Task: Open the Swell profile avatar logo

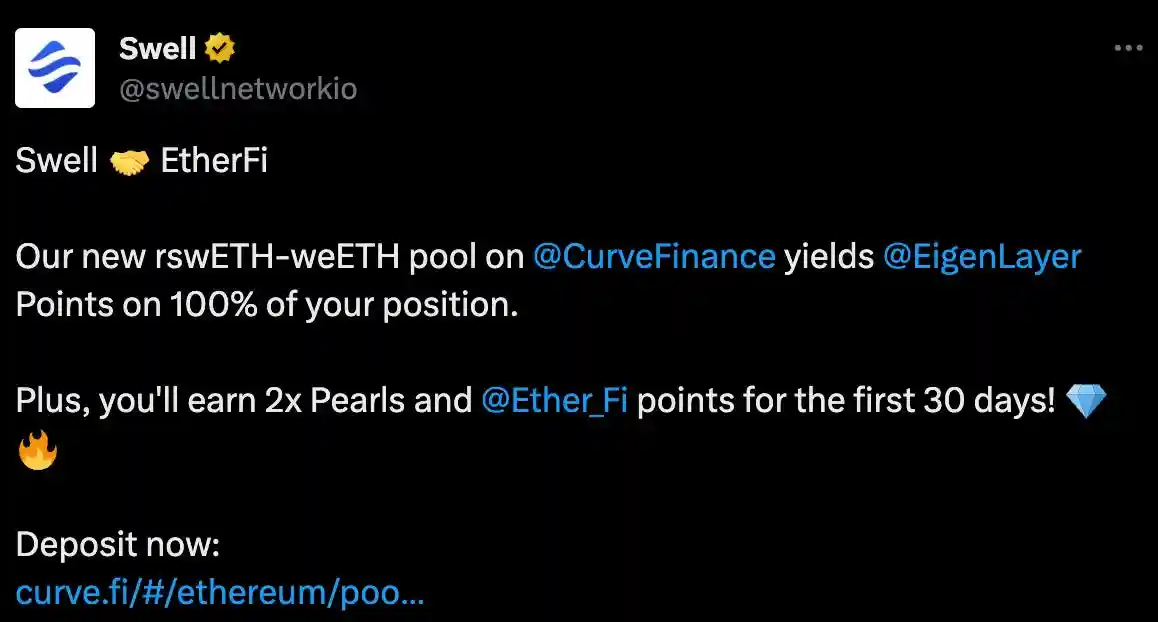Action: point(55,68)
